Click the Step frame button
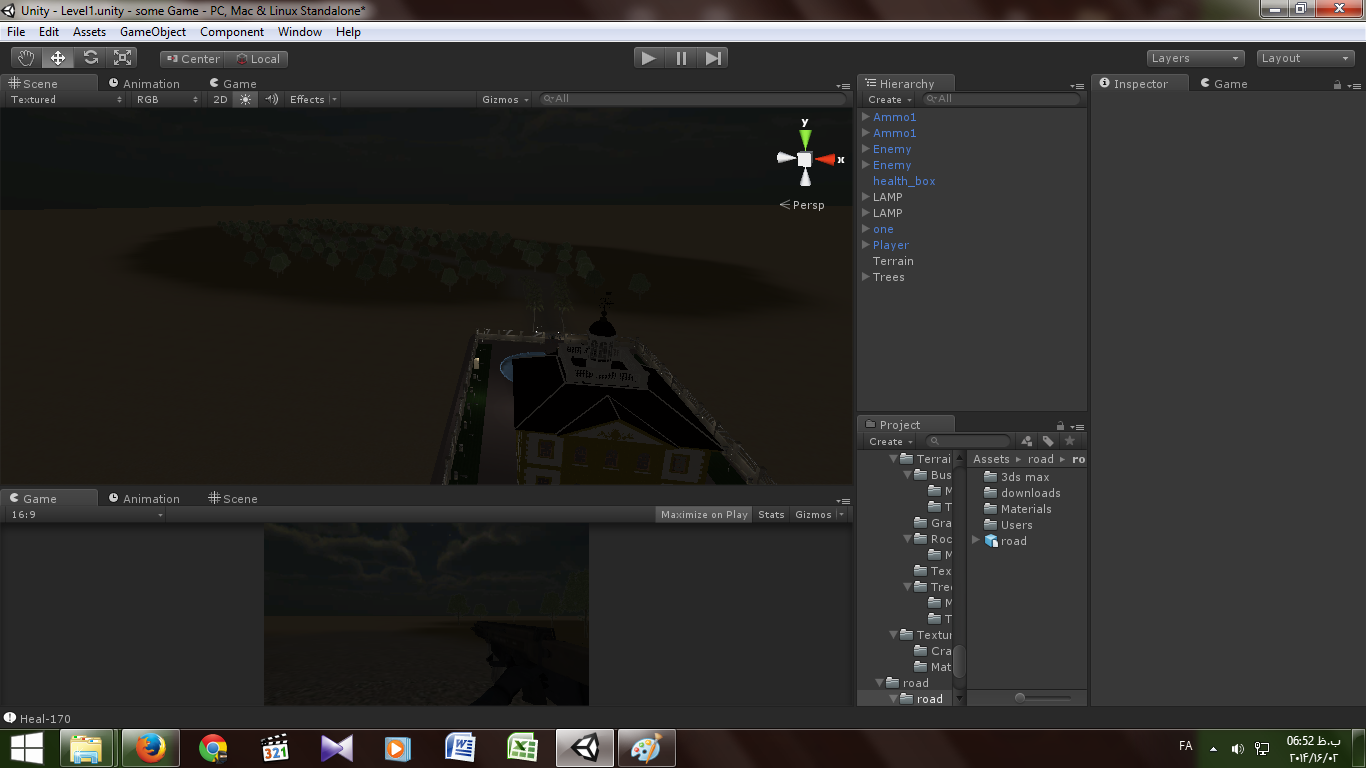Screen dimensions: 1366x768 [x=713, y=58]
